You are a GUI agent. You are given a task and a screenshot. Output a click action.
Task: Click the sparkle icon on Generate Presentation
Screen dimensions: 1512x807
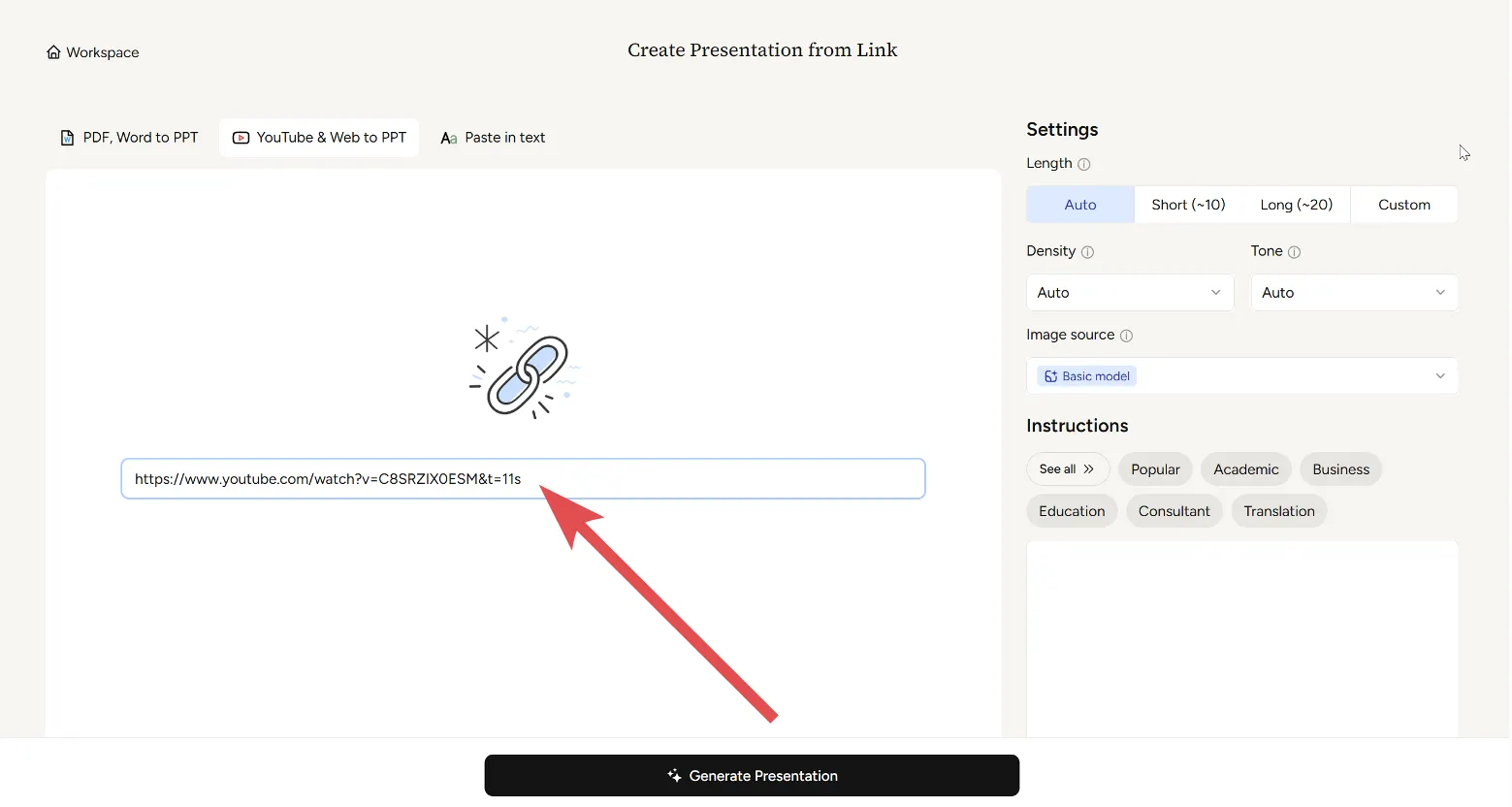[674, 776]
